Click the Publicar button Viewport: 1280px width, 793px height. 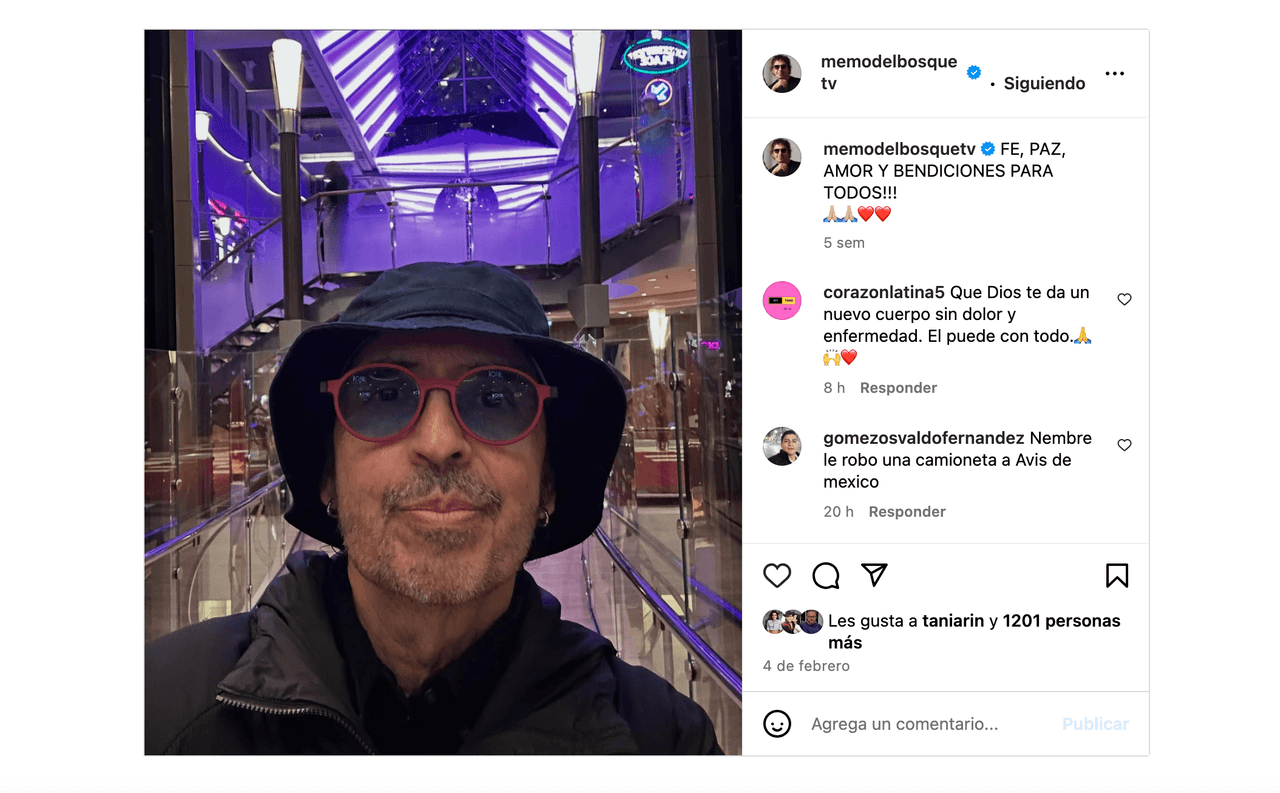[1095, 724]
